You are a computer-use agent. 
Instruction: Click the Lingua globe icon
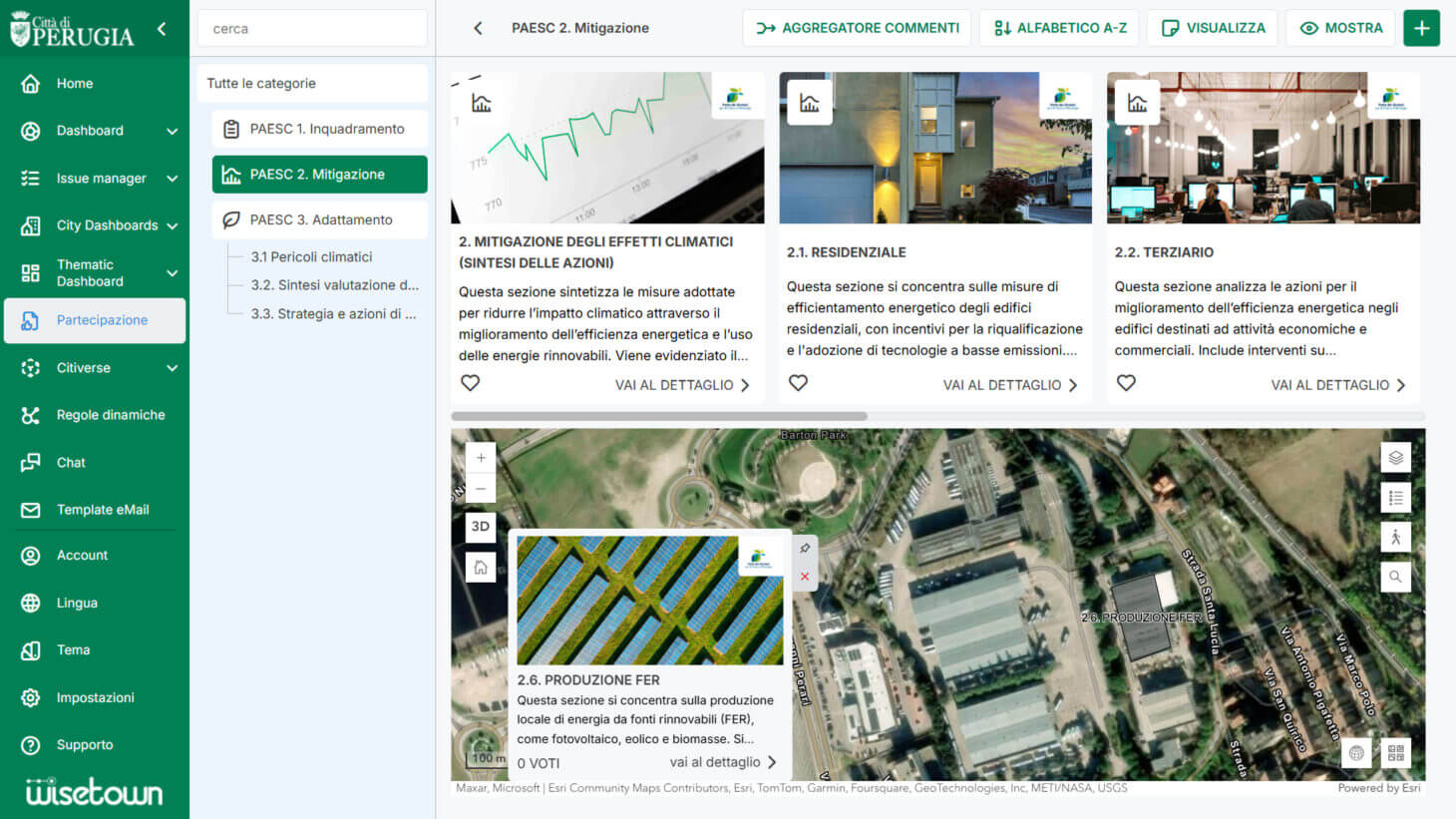click(31, 604)
